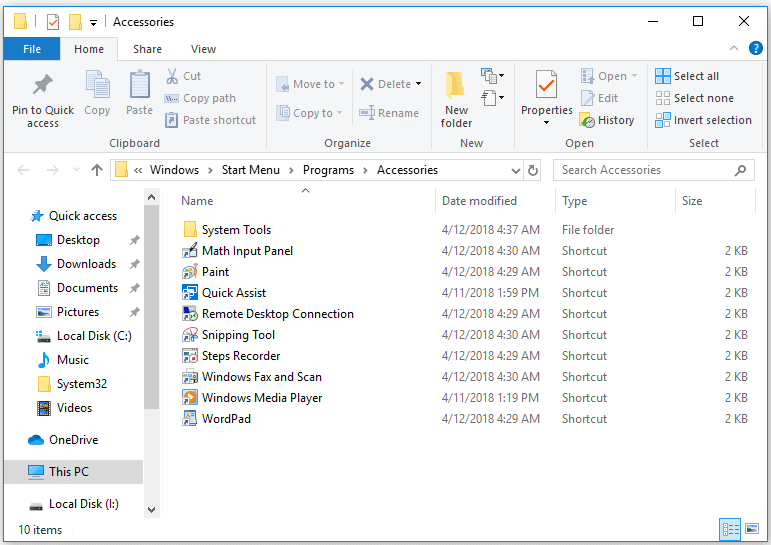Select the Paint shortcut icon
Screen dimensions: 771x545
(x=190, y=272)
